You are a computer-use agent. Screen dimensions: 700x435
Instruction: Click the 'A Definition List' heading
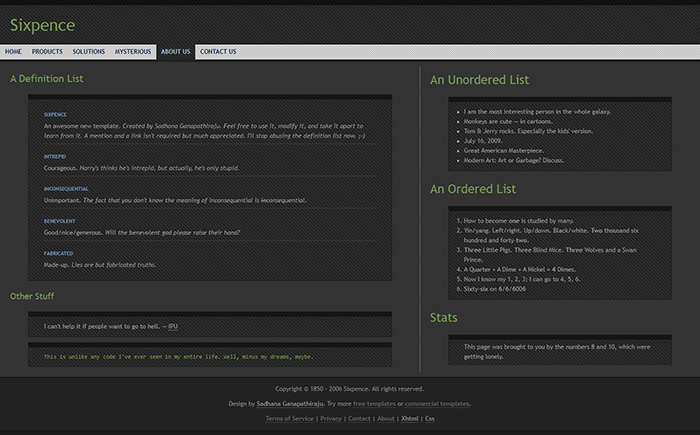46,79
